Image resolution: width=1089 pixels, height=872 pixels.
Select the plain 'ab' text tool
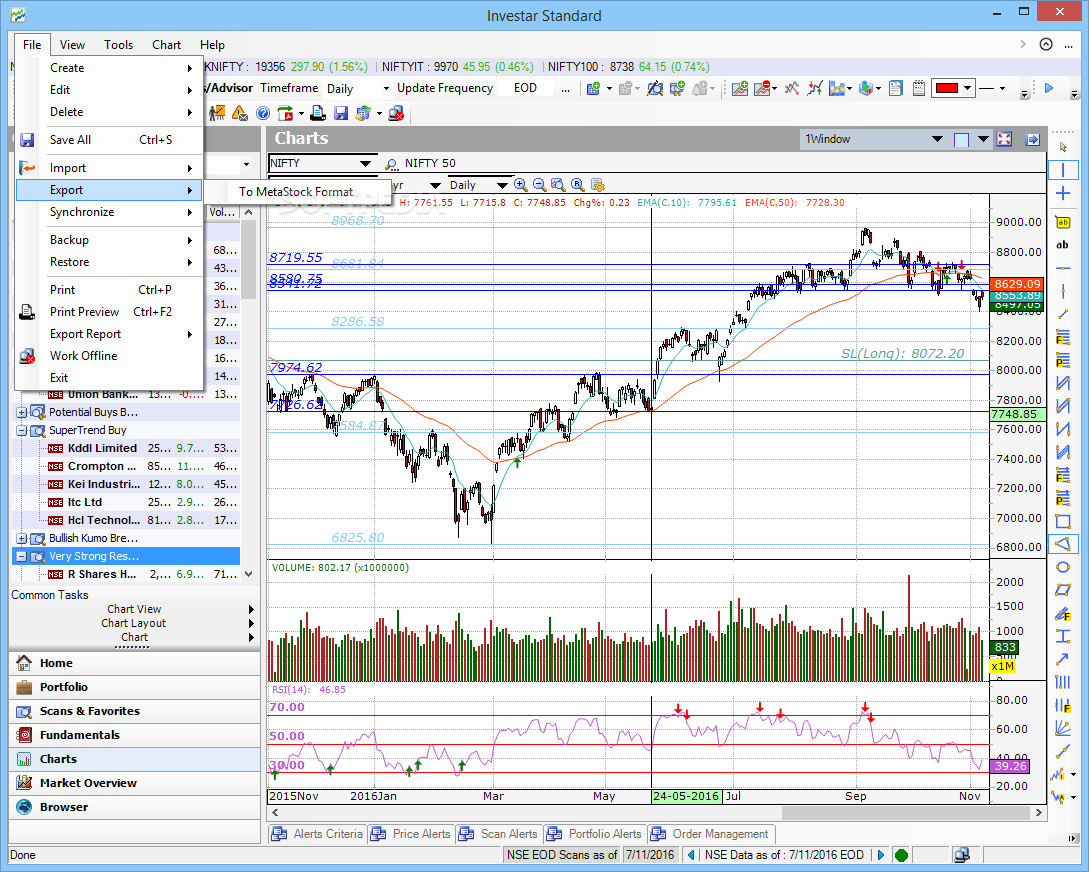(x=1063, y=245)
